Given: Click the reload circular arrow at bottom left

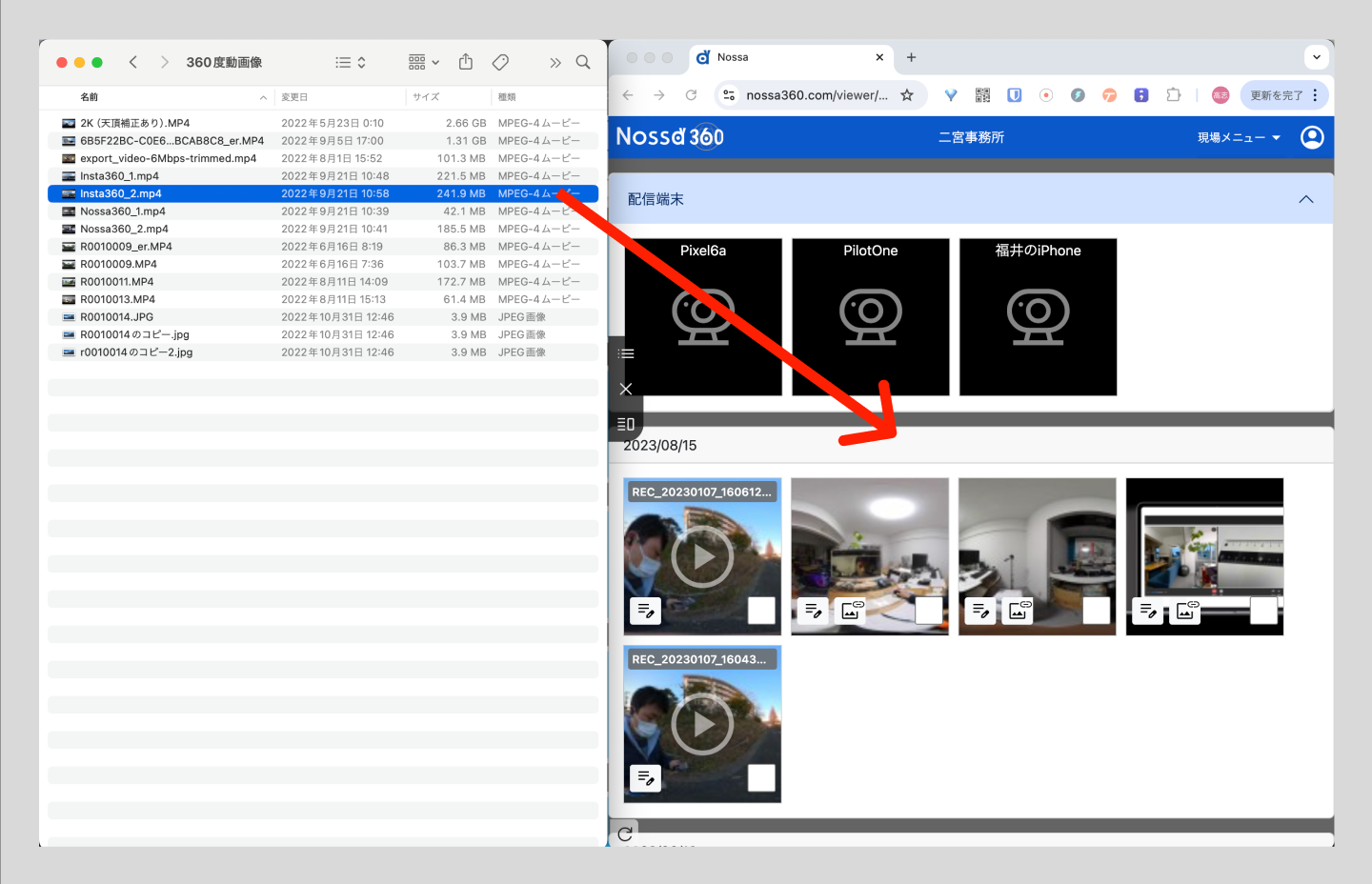Looking at the screenshot, I should 625,834.
